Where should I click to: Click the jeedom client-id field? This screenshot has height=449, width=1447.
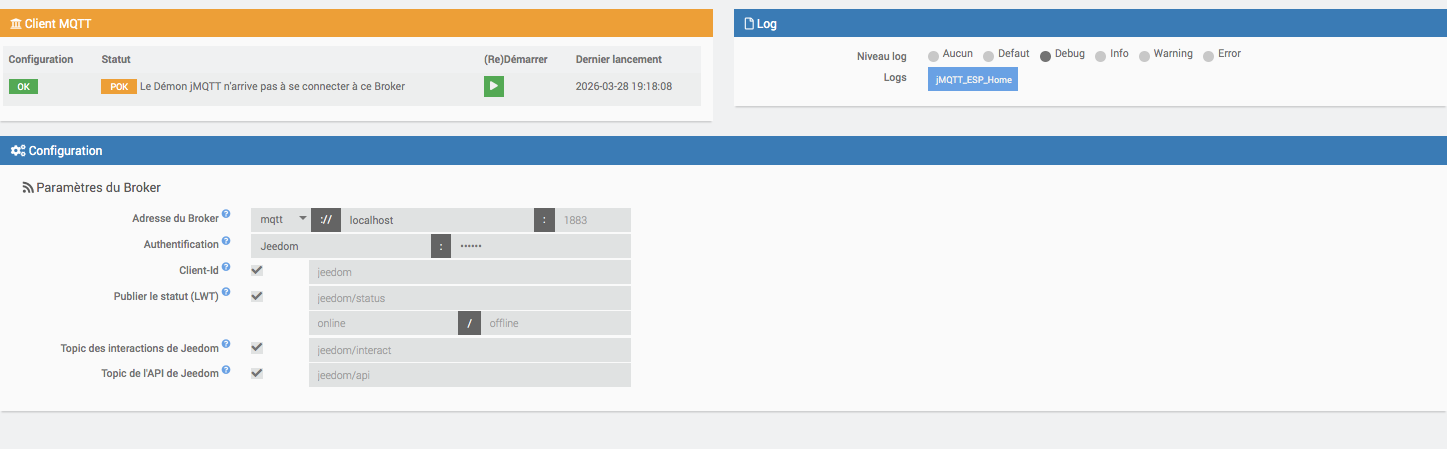(x=470, y=272)
